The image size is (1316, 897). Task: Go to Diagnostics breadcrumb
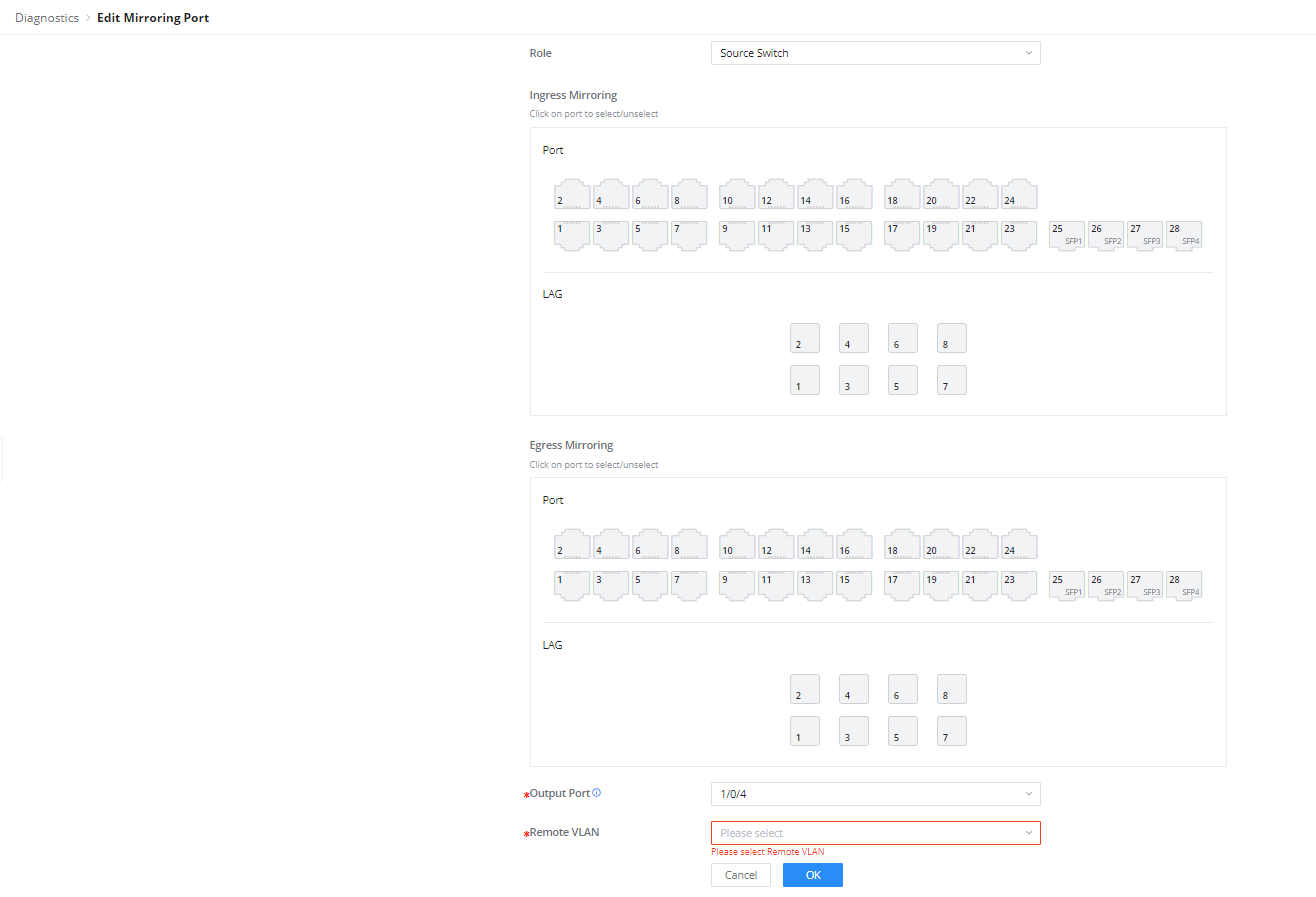pos(47,18)
